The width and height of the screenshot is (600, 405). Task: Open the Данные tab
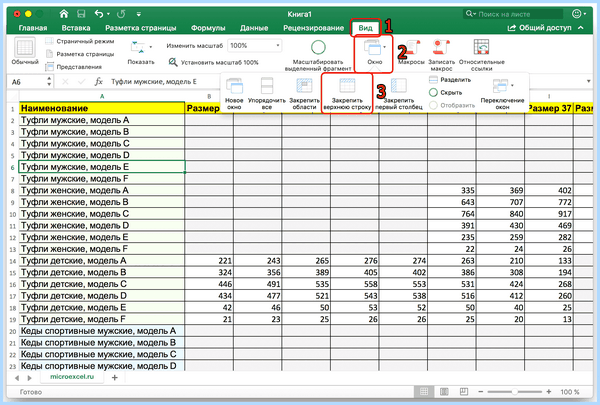pyautogui.click(x=254, y=28)
